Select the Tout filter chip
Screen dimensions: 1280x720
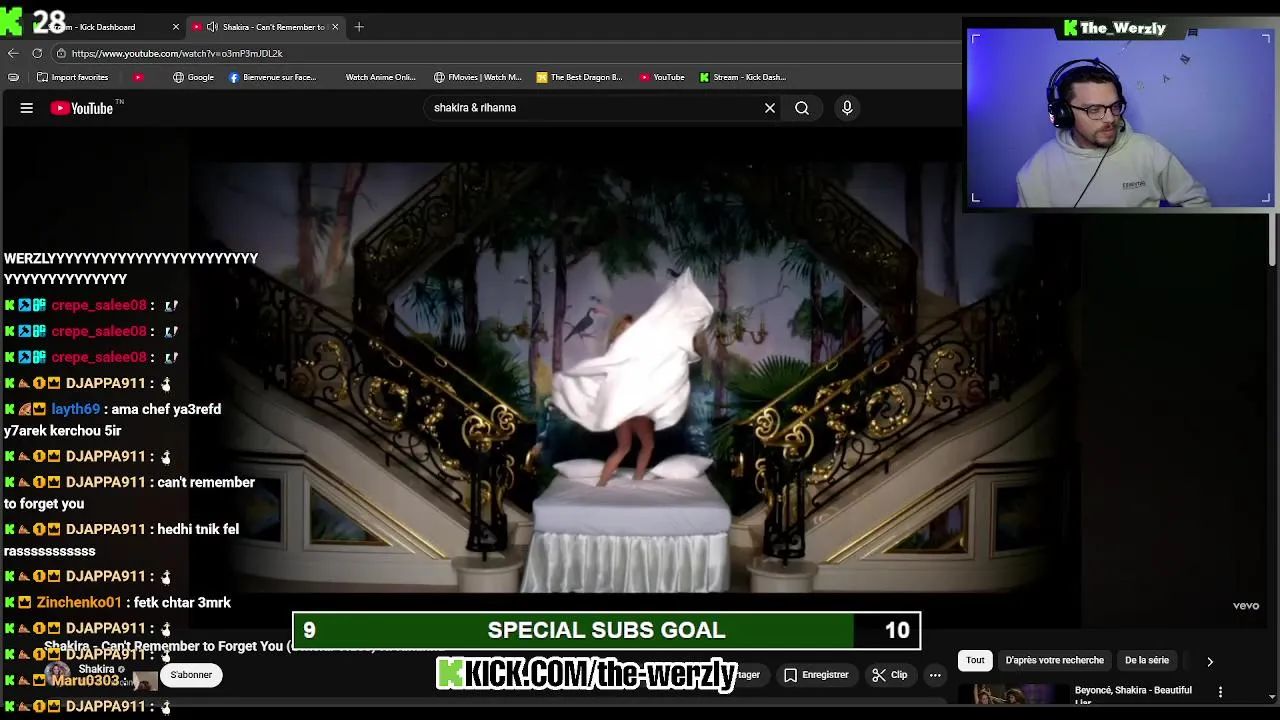click(975, 660)
